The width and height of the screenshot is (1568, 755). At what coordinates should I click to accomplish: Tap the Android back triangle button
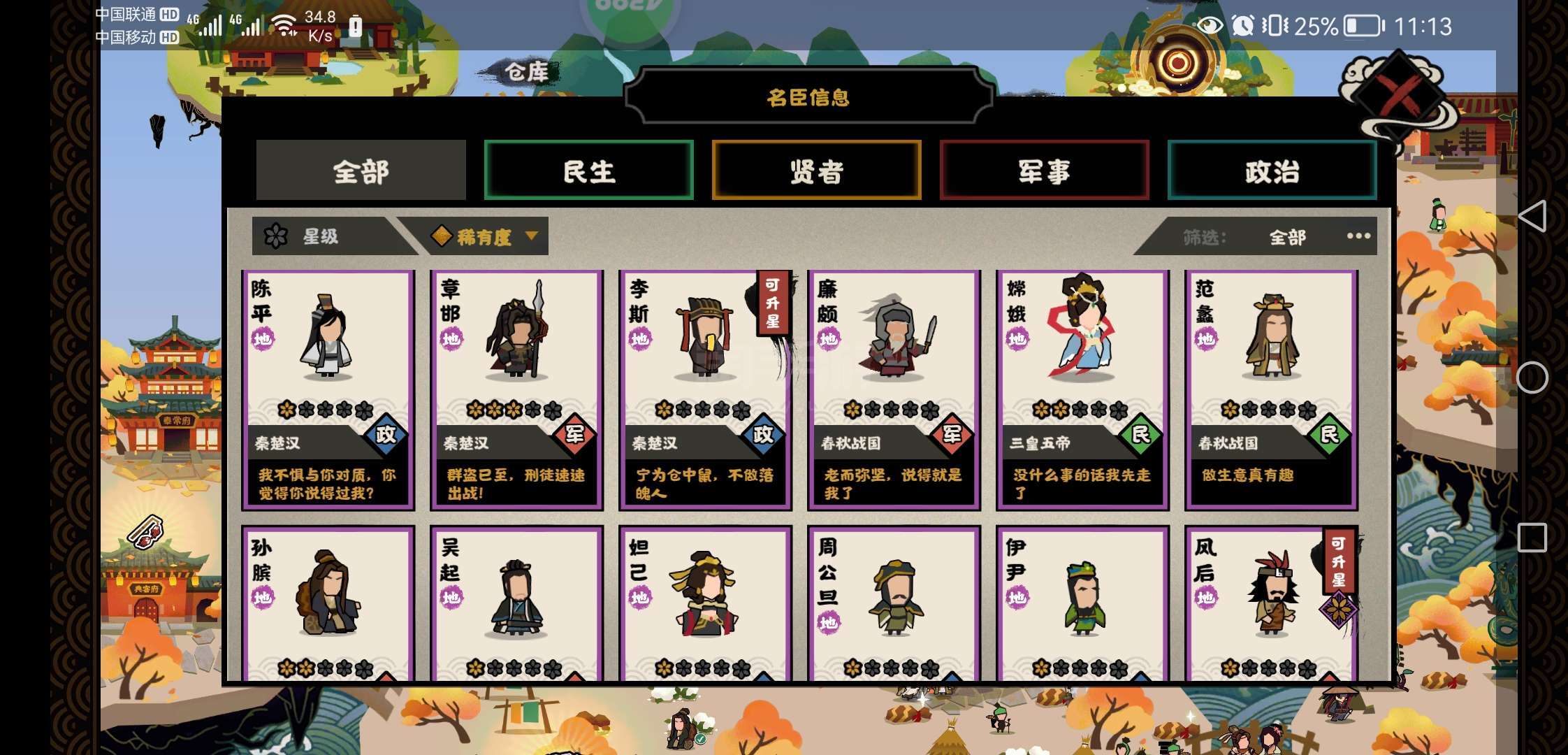[x=1532, y=216]
